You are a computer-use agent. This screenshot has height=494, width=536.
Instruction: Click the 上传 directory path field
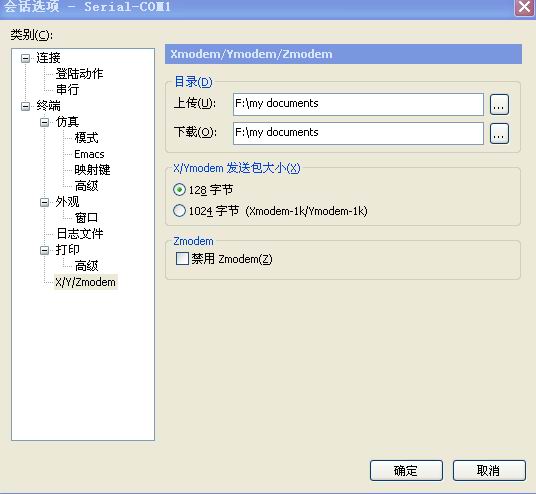(358, 104)
